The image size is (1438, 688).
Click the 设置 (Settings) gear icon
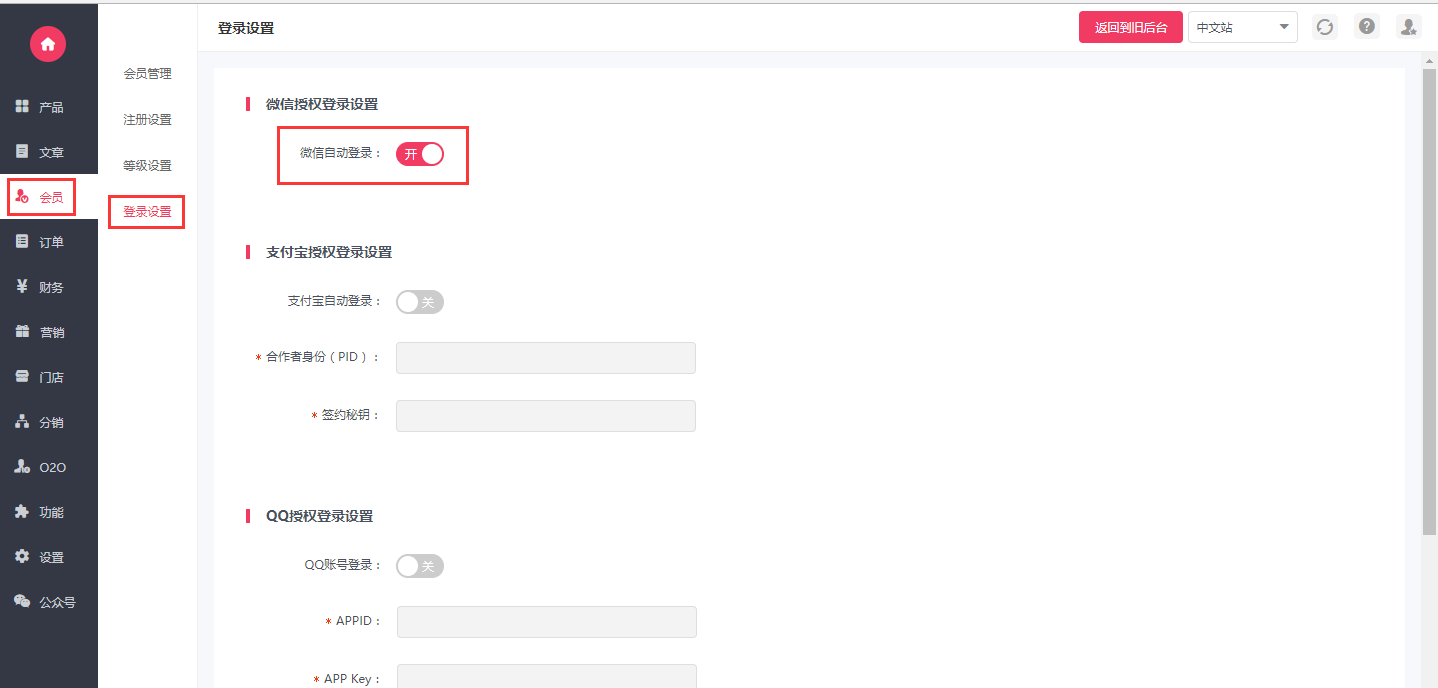pos(22,557)
